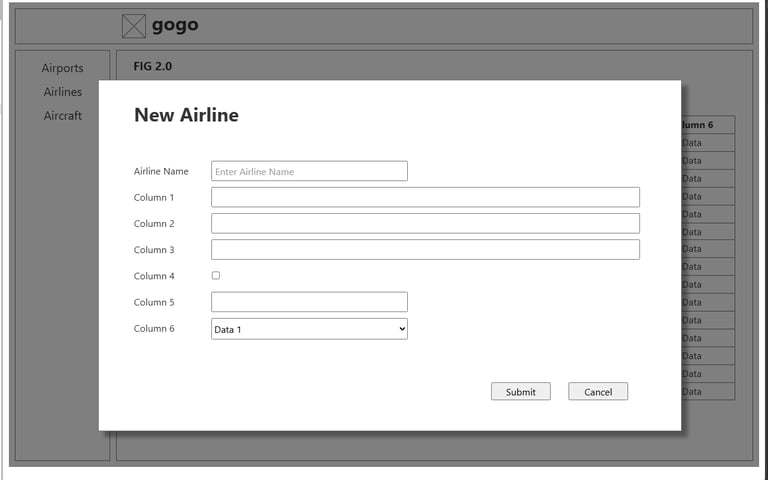The image size is (768, 480).
Task: Focus the Airline Name input field
Action: [x=309, y=171]
